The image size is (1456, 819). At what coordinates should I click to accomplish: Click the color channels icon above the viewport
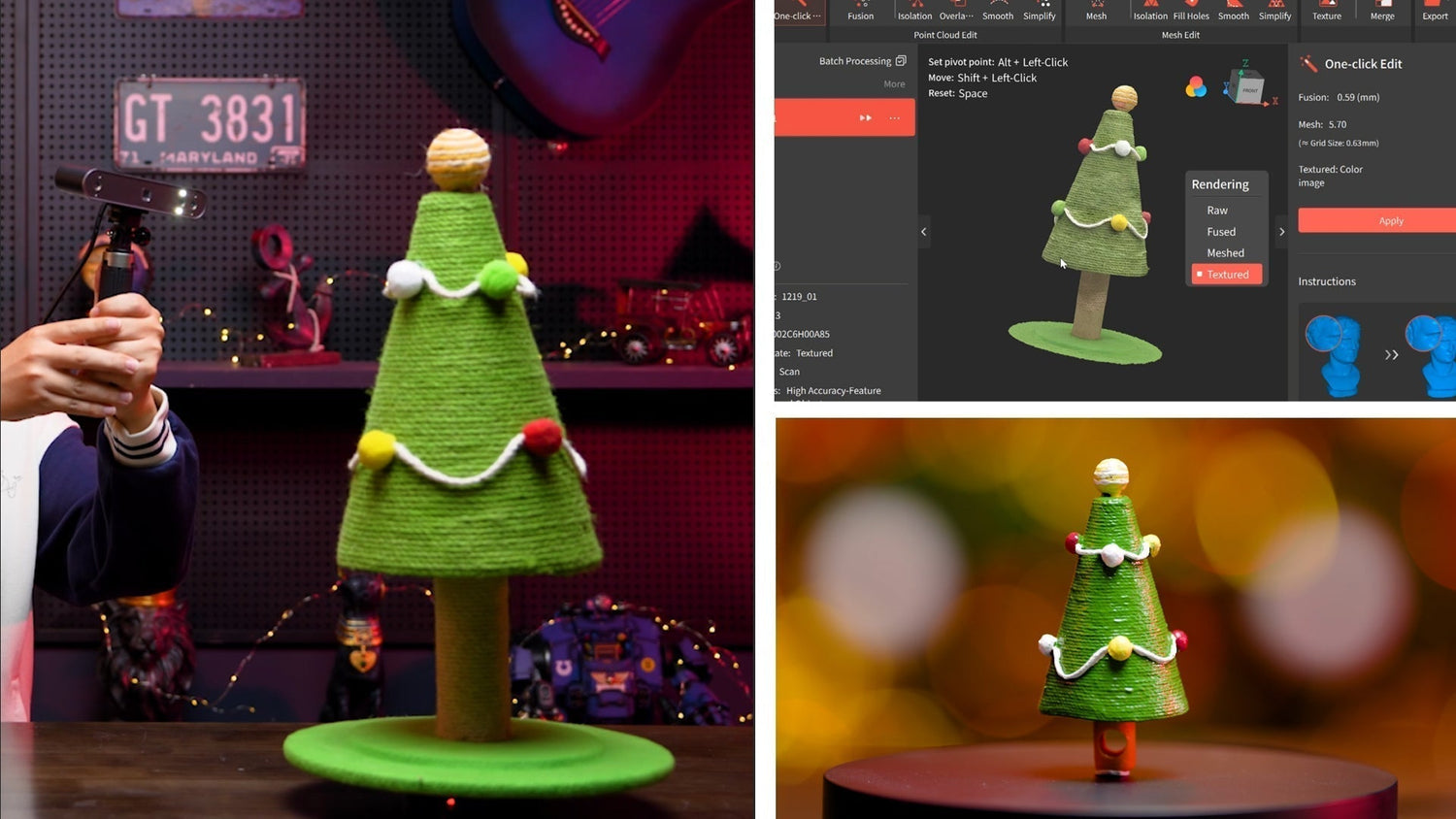click(1195, 85)
